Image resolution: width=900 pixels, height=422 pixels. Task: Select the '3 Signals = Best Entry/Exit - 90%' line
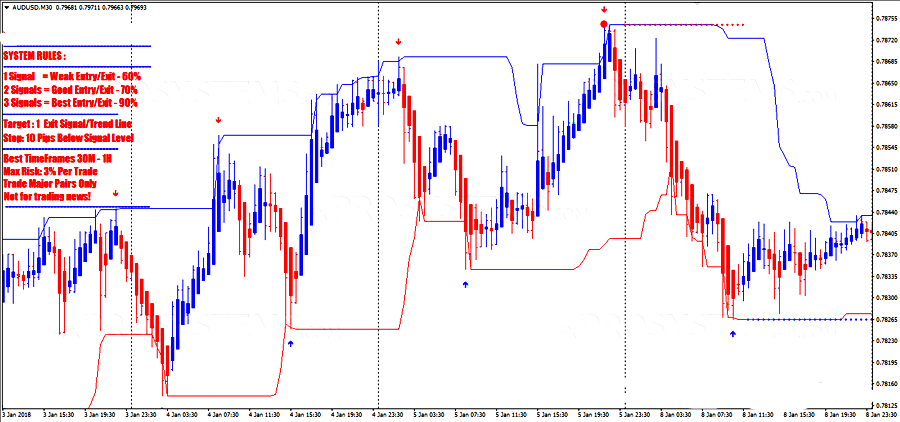(x=70, y=103)
